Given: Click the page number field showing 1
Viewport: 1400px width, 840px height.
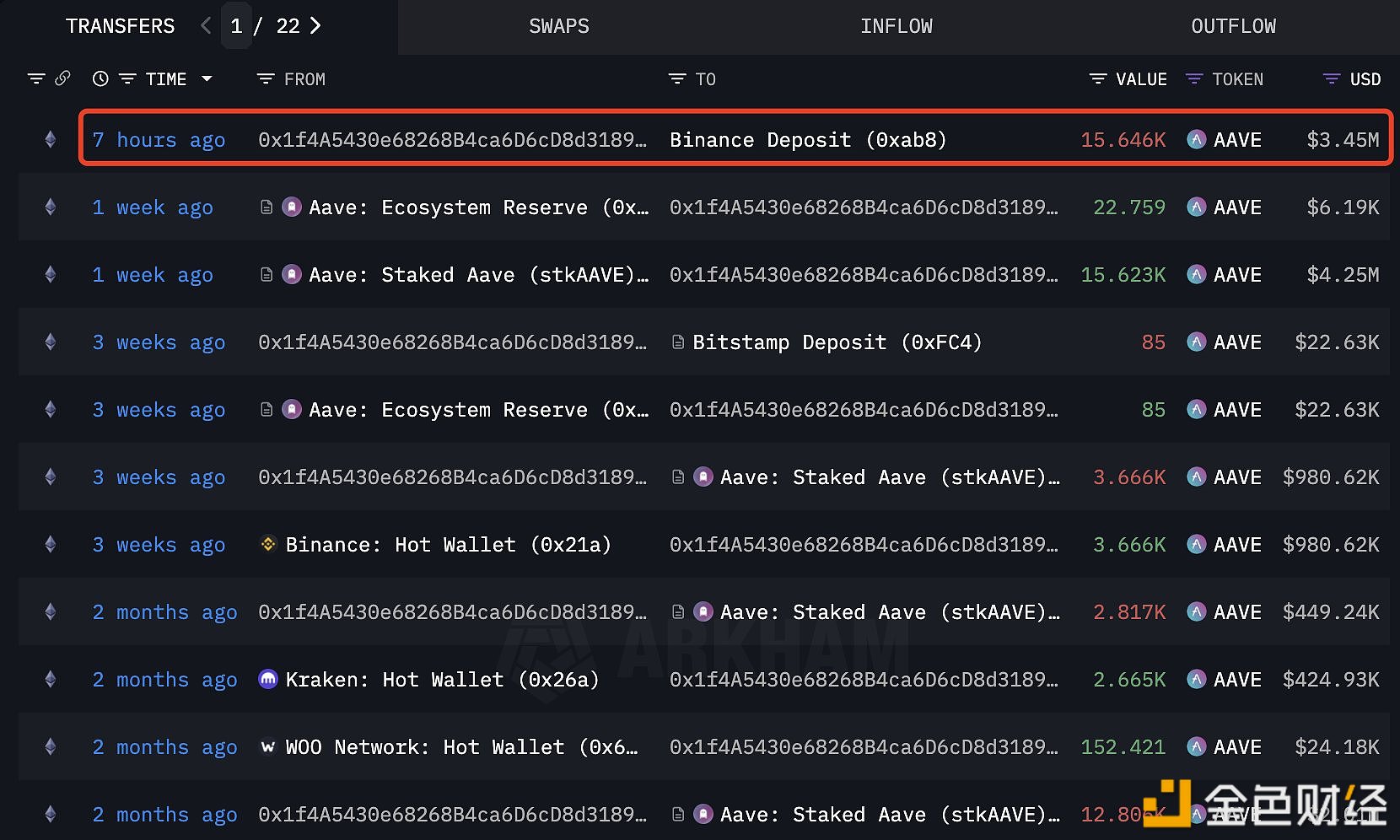Looking at the screenshot, I should tap(237, 26).
